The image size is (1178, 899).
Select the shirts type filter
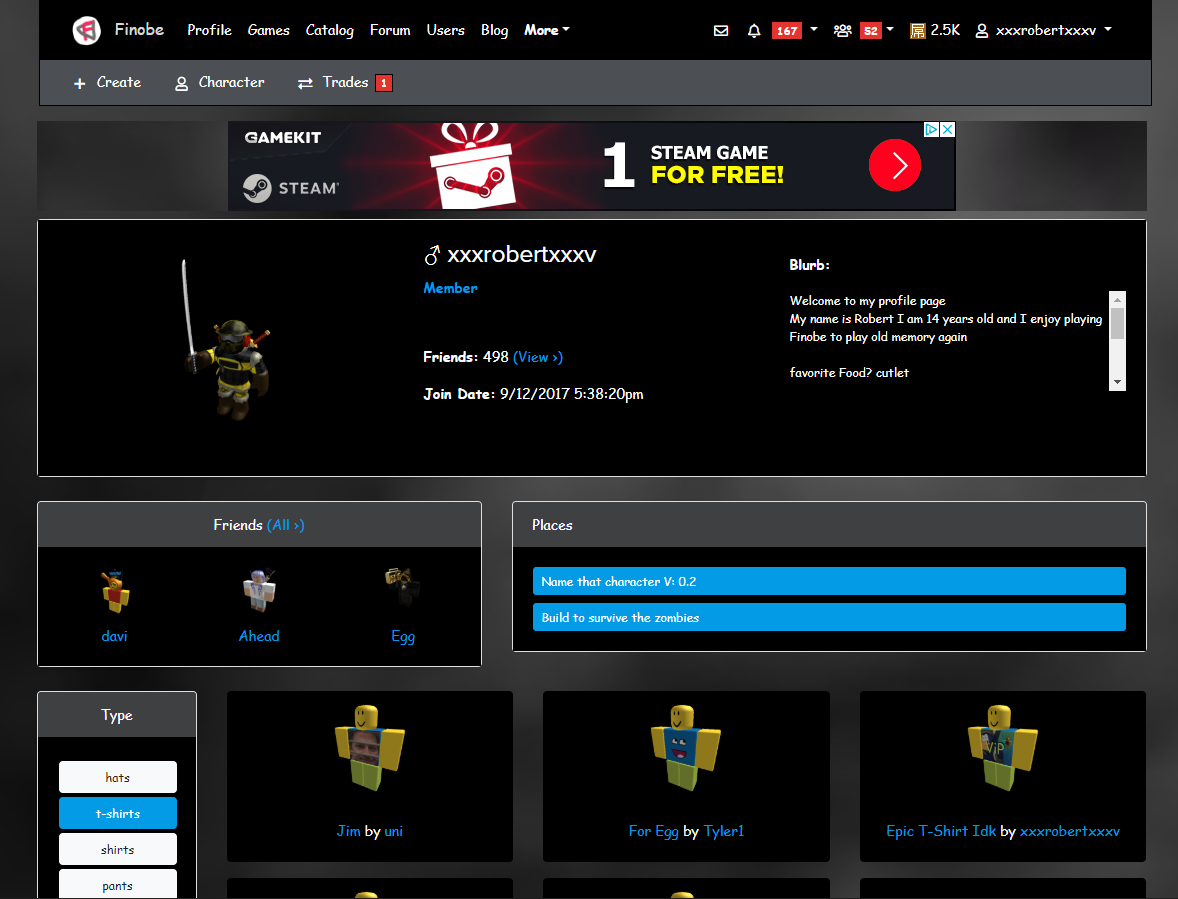pyautogui.click(x=118, y=849)
